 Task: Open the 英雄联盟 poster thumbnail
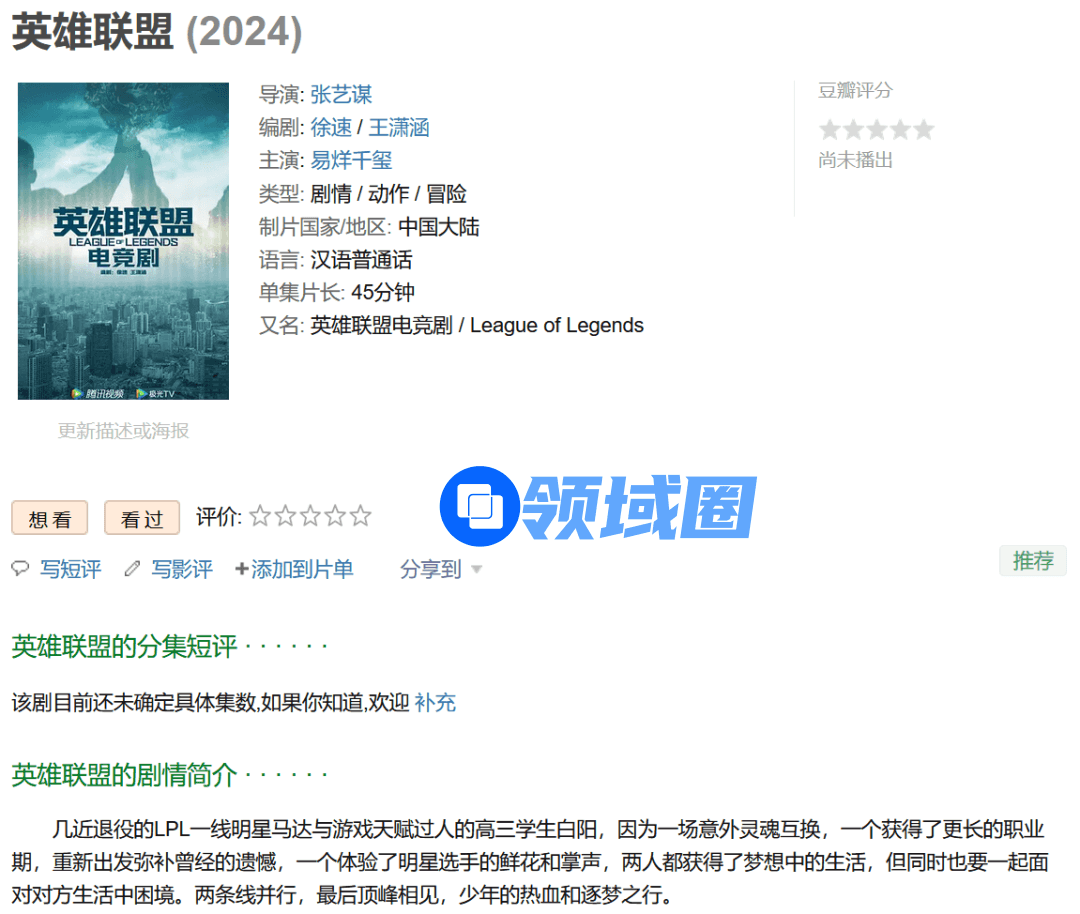(123, 241)
